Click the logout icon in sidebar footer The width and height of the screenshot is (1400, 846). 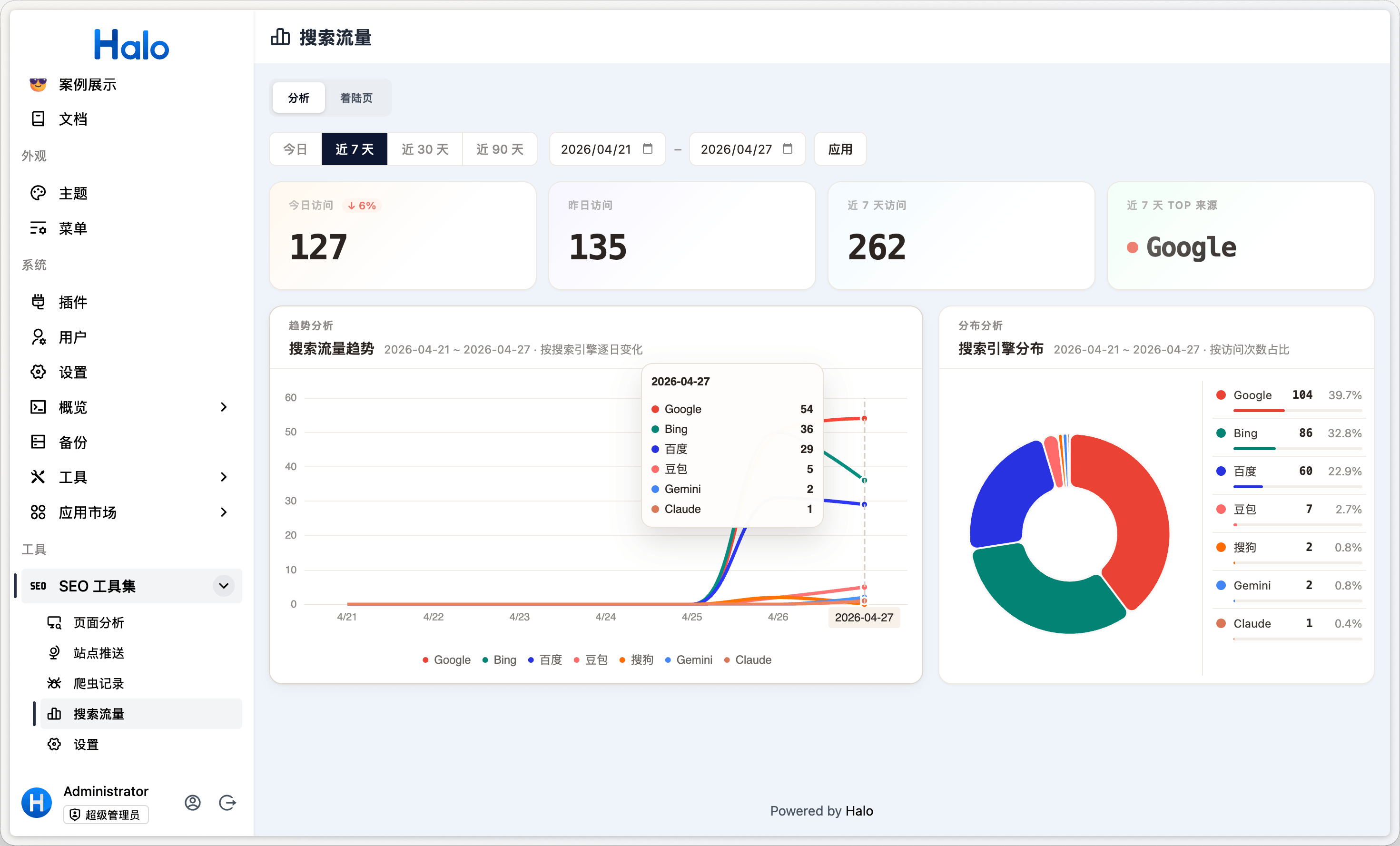click(227, 802)
